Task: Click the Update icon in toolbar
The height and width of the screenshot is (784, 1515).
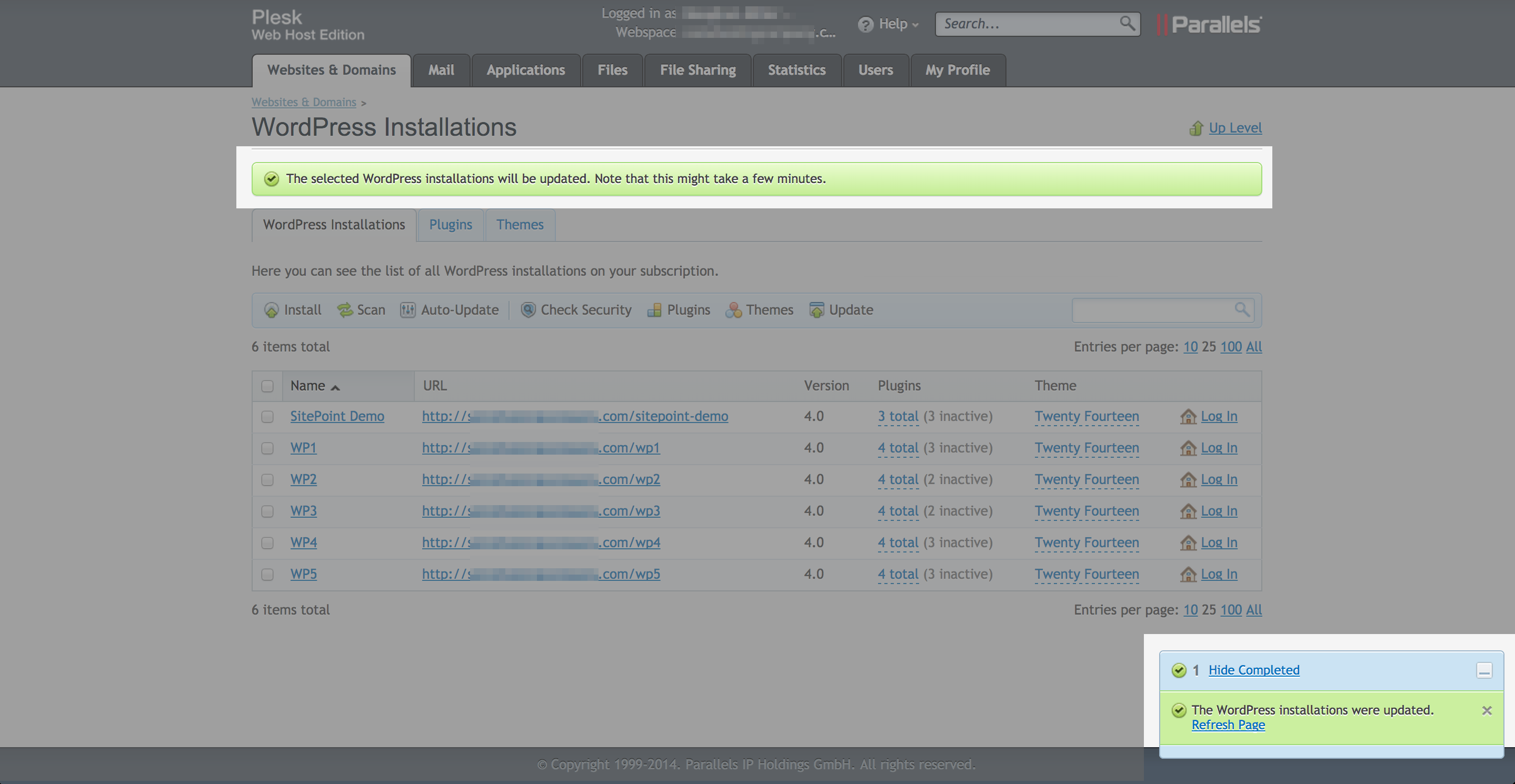Action: [816, 310]
